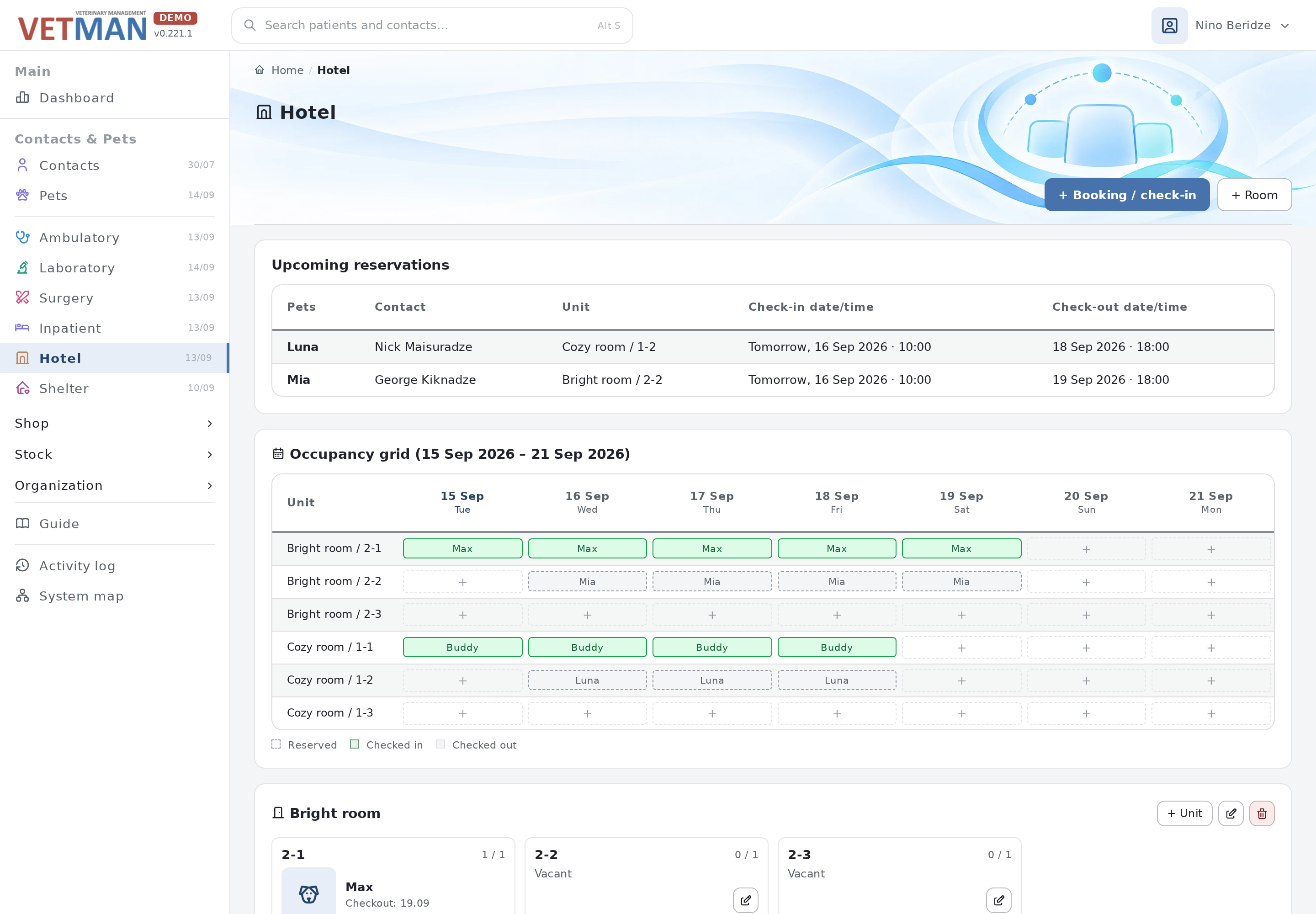
Task: Click the System map icon
Action: pos(22,595)
